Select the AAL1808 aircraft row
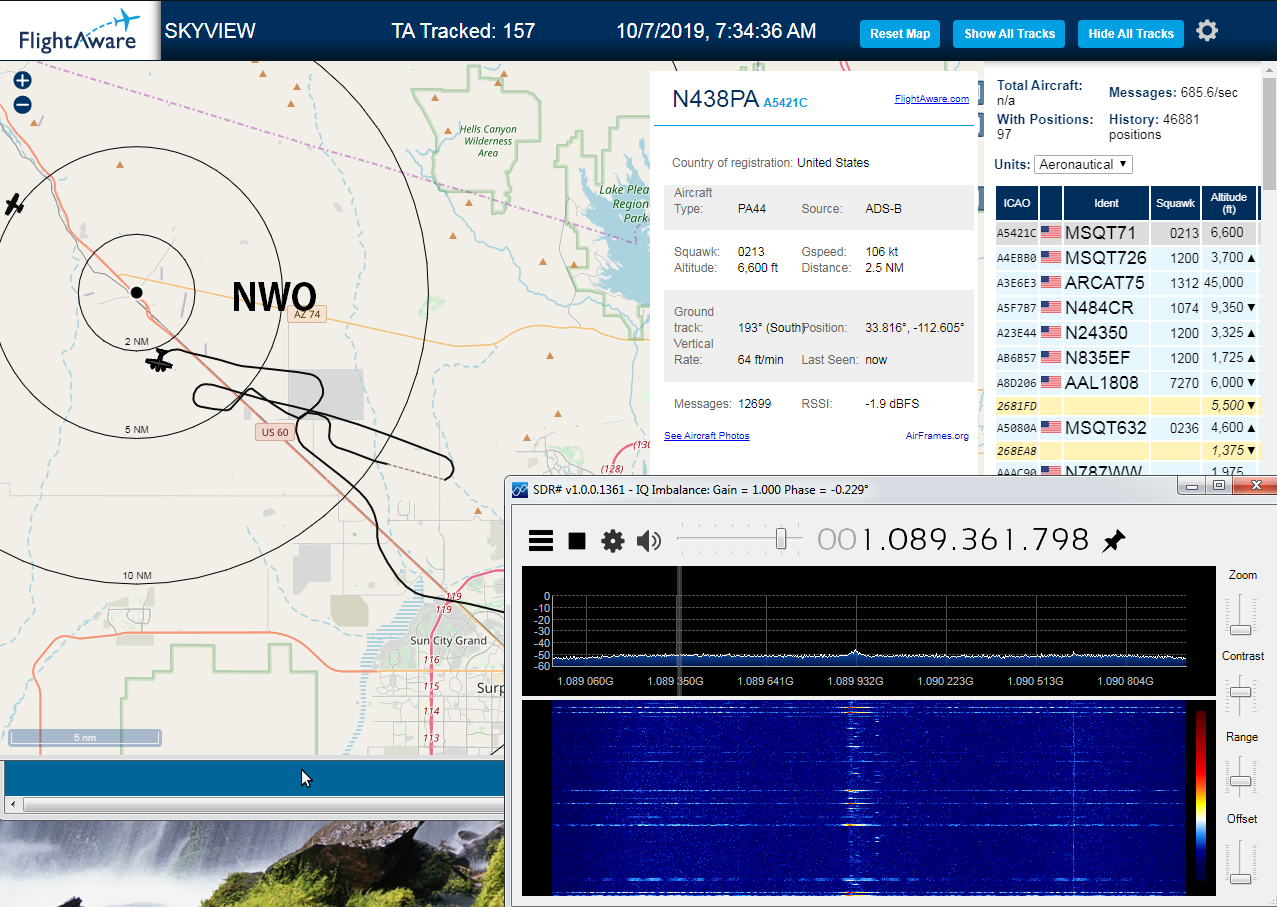1277x907 pixels. 1126,382
